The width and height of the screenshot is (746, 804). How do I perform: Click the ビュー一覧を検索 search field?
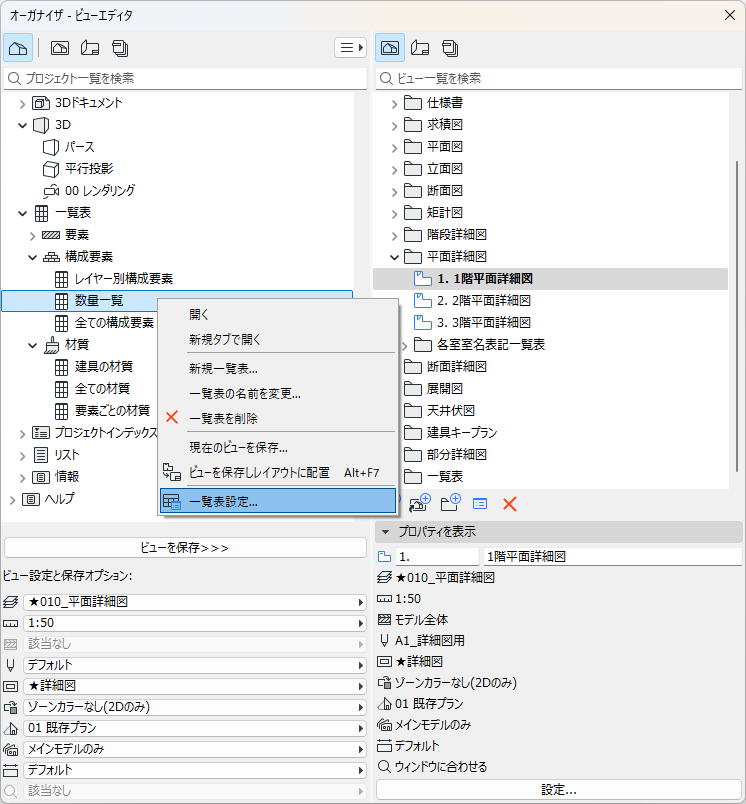tap(559, 78)
